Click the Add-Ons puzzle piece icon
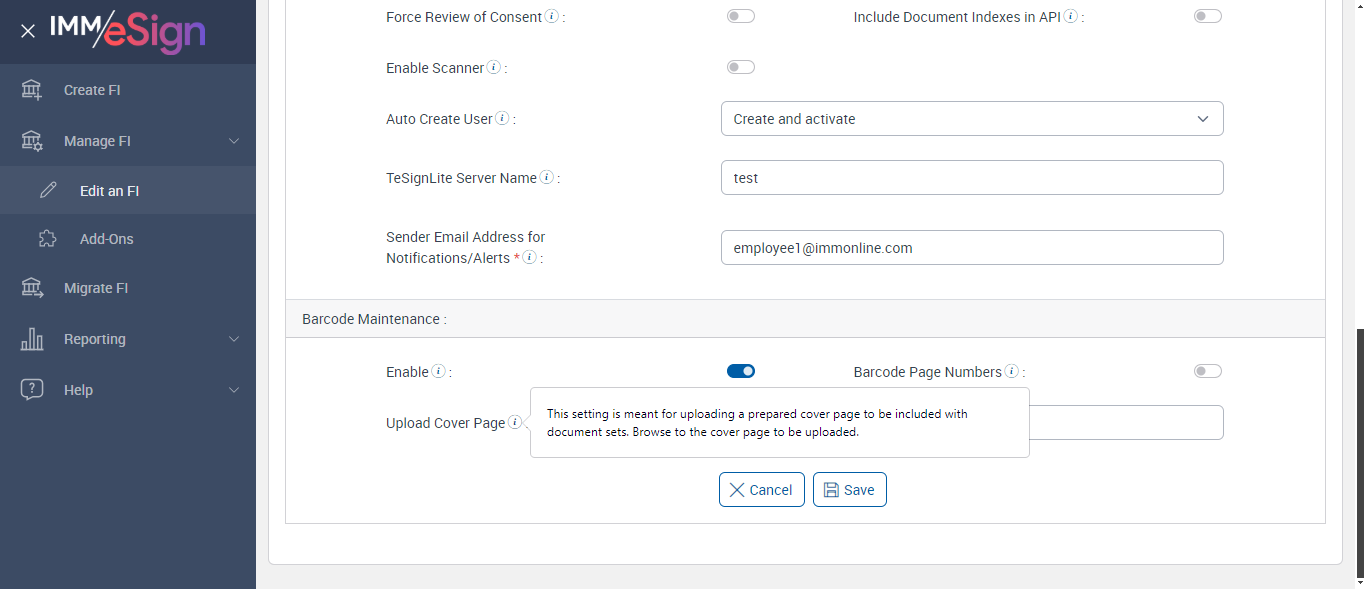The width and height of the screenshot is (1366, 589). (x=48, y=239)
